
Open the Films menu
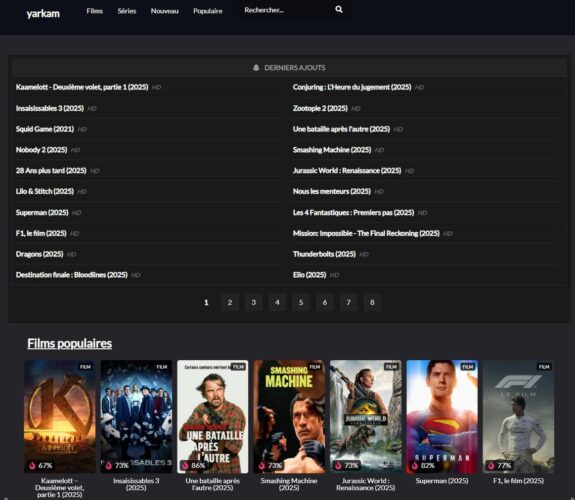[95, 11]
